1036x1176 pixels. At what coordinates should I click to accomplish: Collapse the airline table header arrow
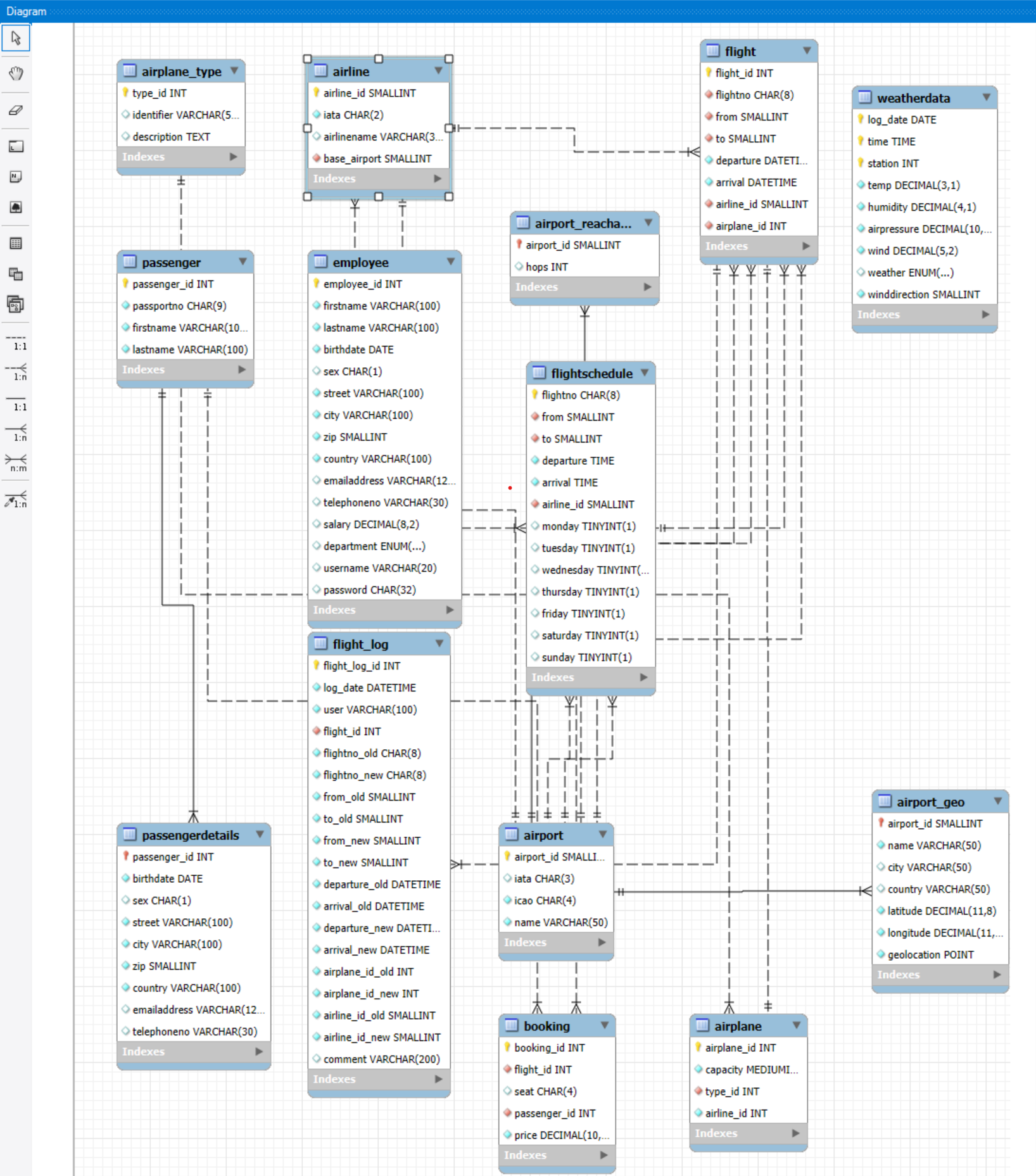(438, 71)
